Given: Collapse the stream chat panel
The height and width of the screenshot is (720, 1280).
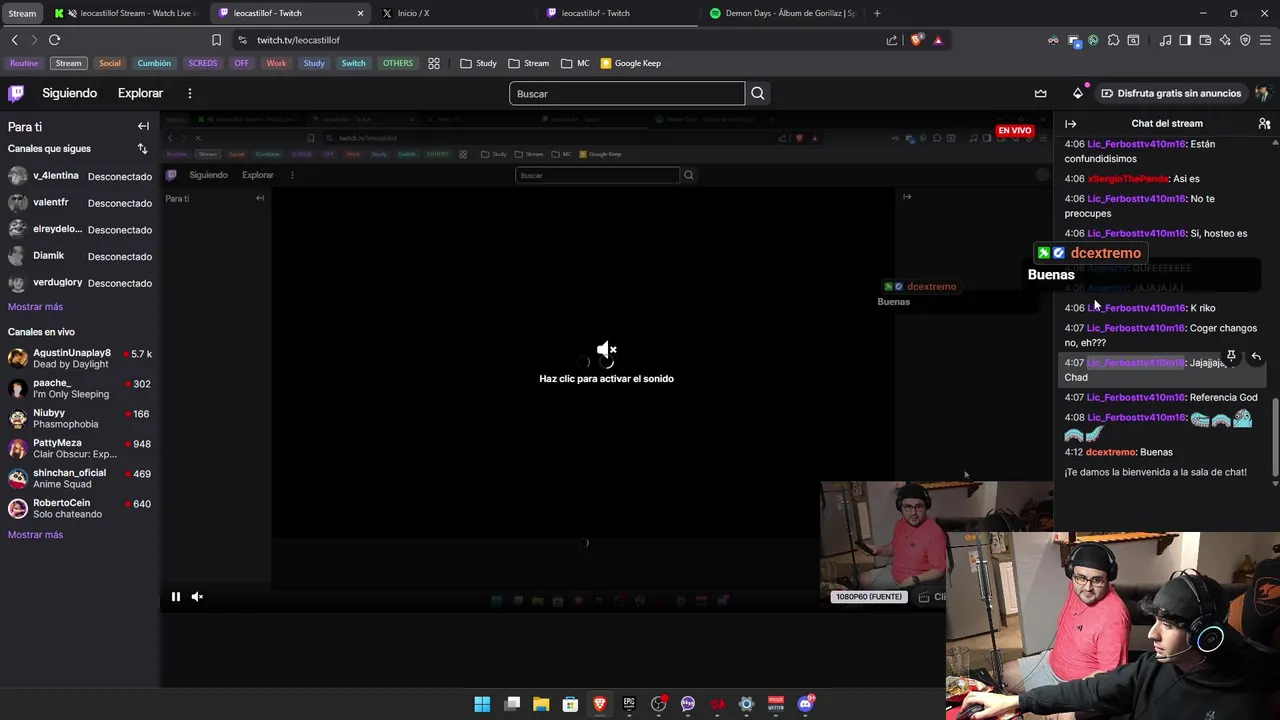Looking at the screenshot, I should (1071, 124).
